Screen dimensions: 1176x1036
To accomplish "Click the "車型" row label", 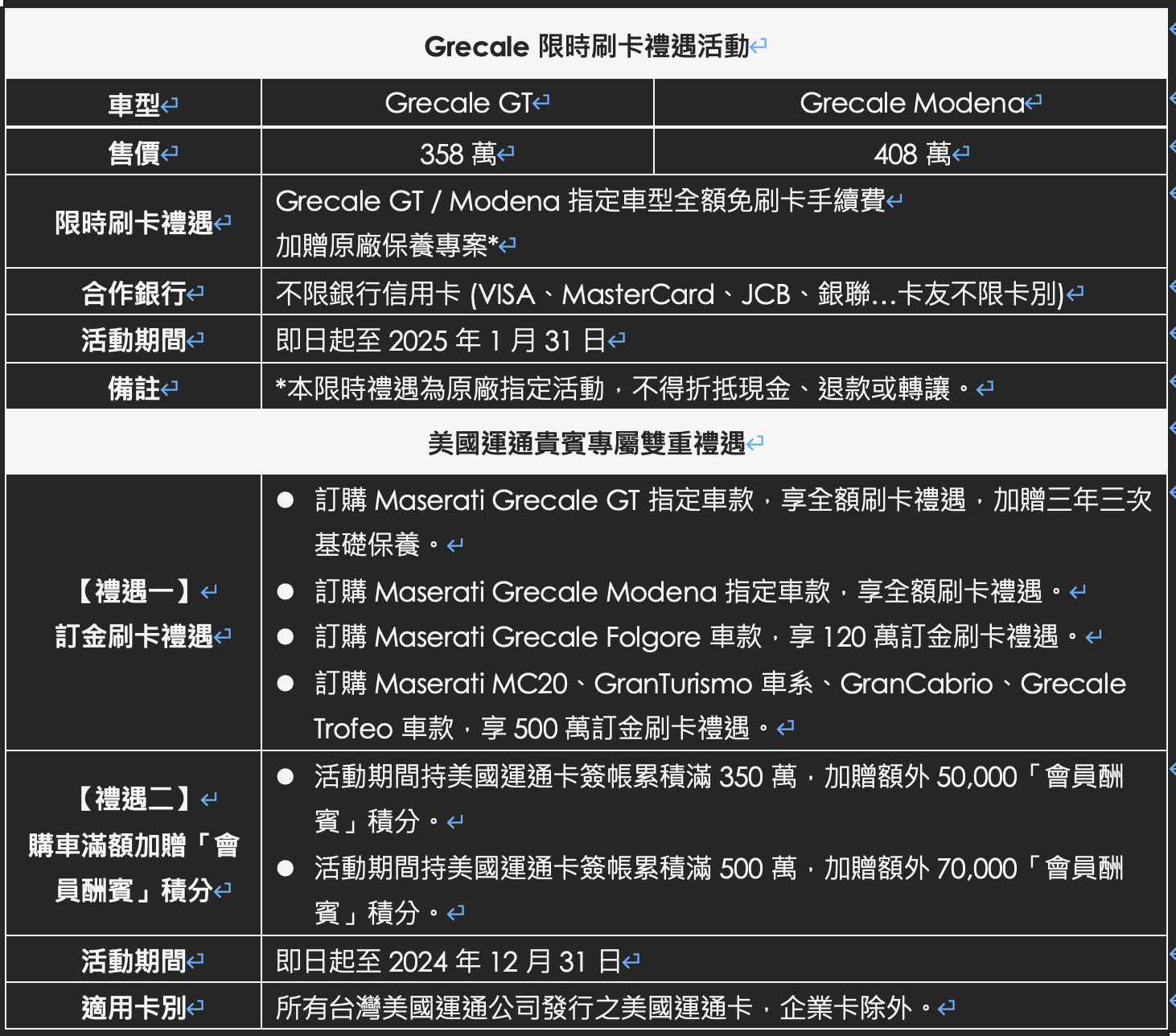I will [x=134, y=105].
